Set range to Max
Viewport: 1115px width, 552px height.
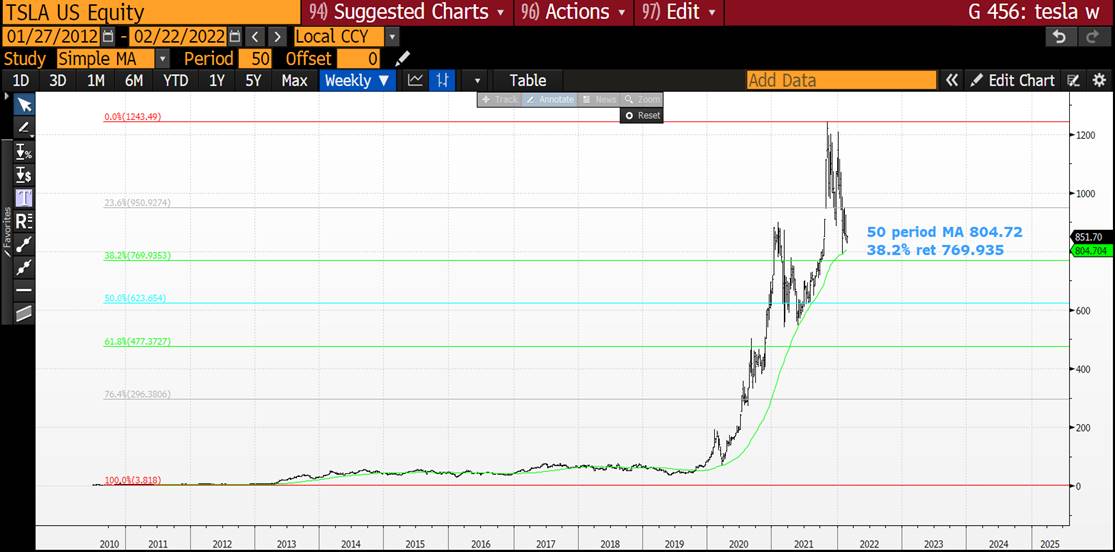pyautogui.click(x=294, y=80)
